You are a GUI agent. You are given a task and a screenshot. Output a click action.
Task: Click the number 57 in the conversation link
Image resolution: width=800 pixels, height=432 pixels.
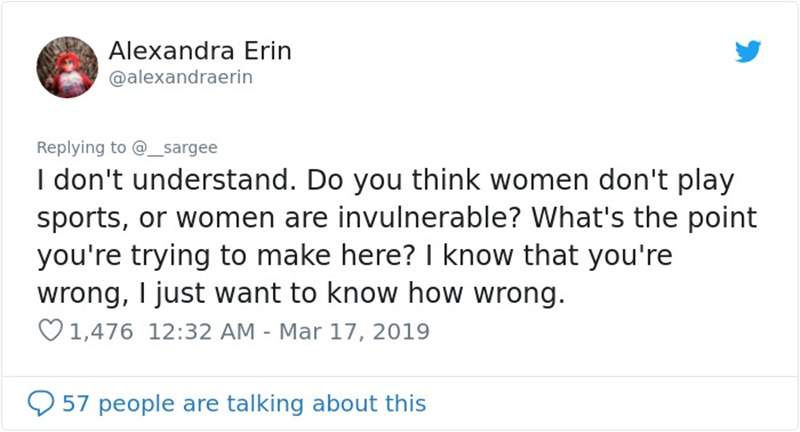[x=75, y=404]
